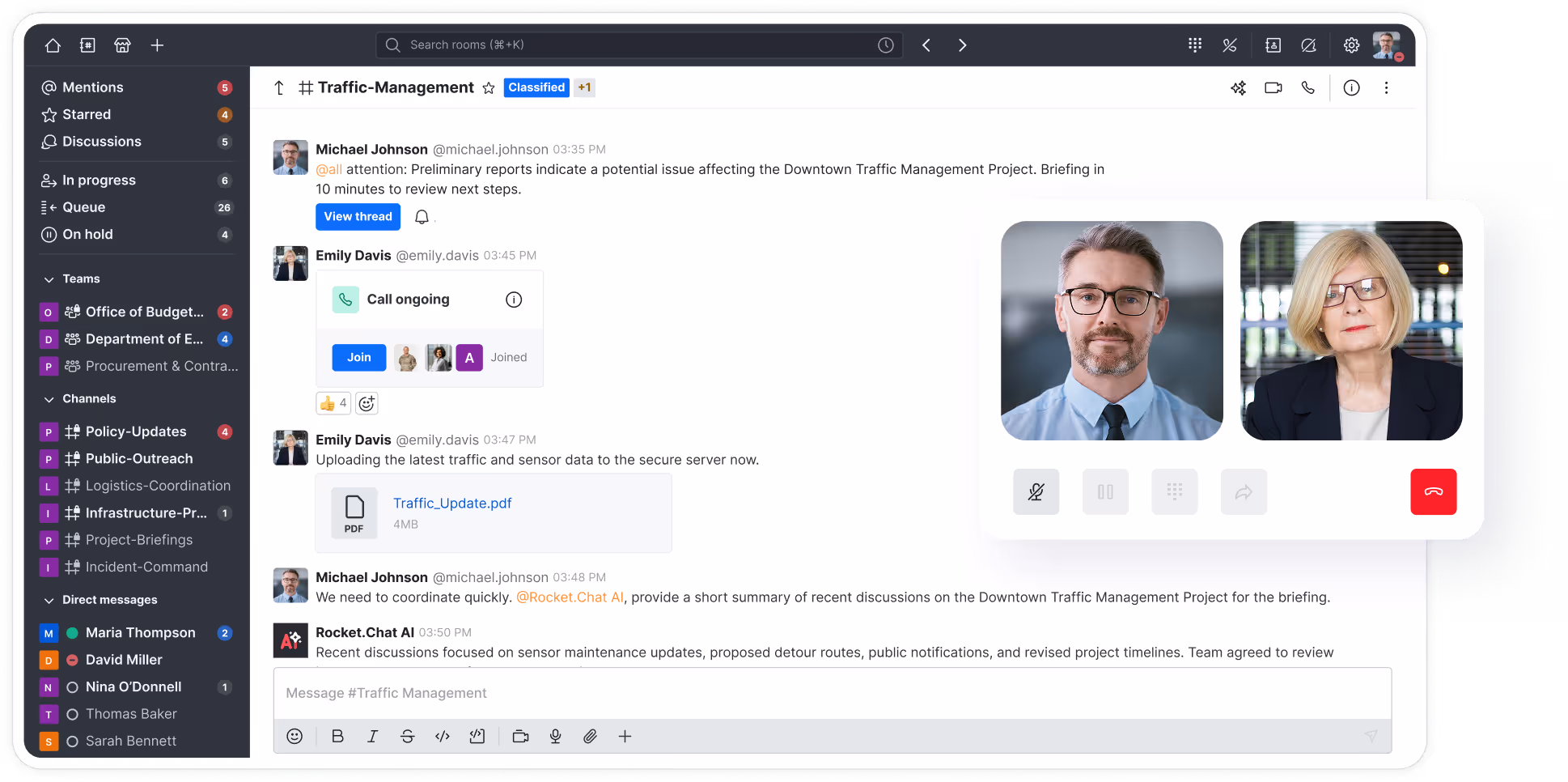Viewport: 1568px width, 782px height.
Task: Click Emily Davis's video thumbnail
Action: [x=1351, y=331]
